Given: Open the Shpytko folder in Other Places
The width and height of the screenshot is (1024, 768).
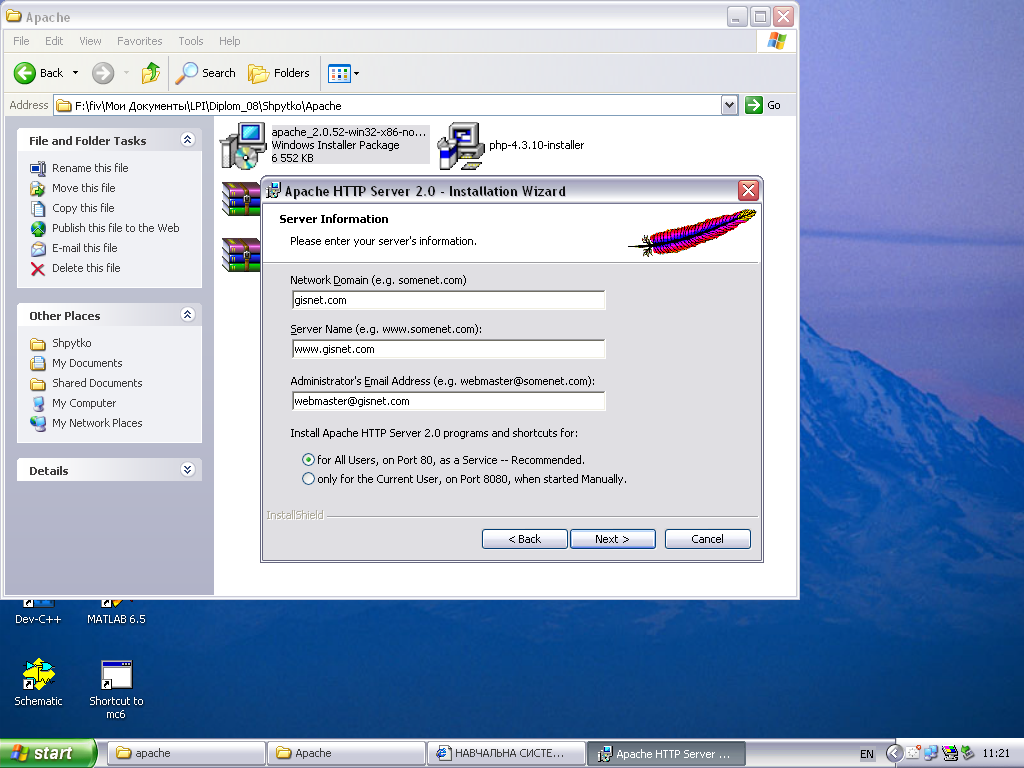Looking at the screenshot, I should tap(72, 343).
